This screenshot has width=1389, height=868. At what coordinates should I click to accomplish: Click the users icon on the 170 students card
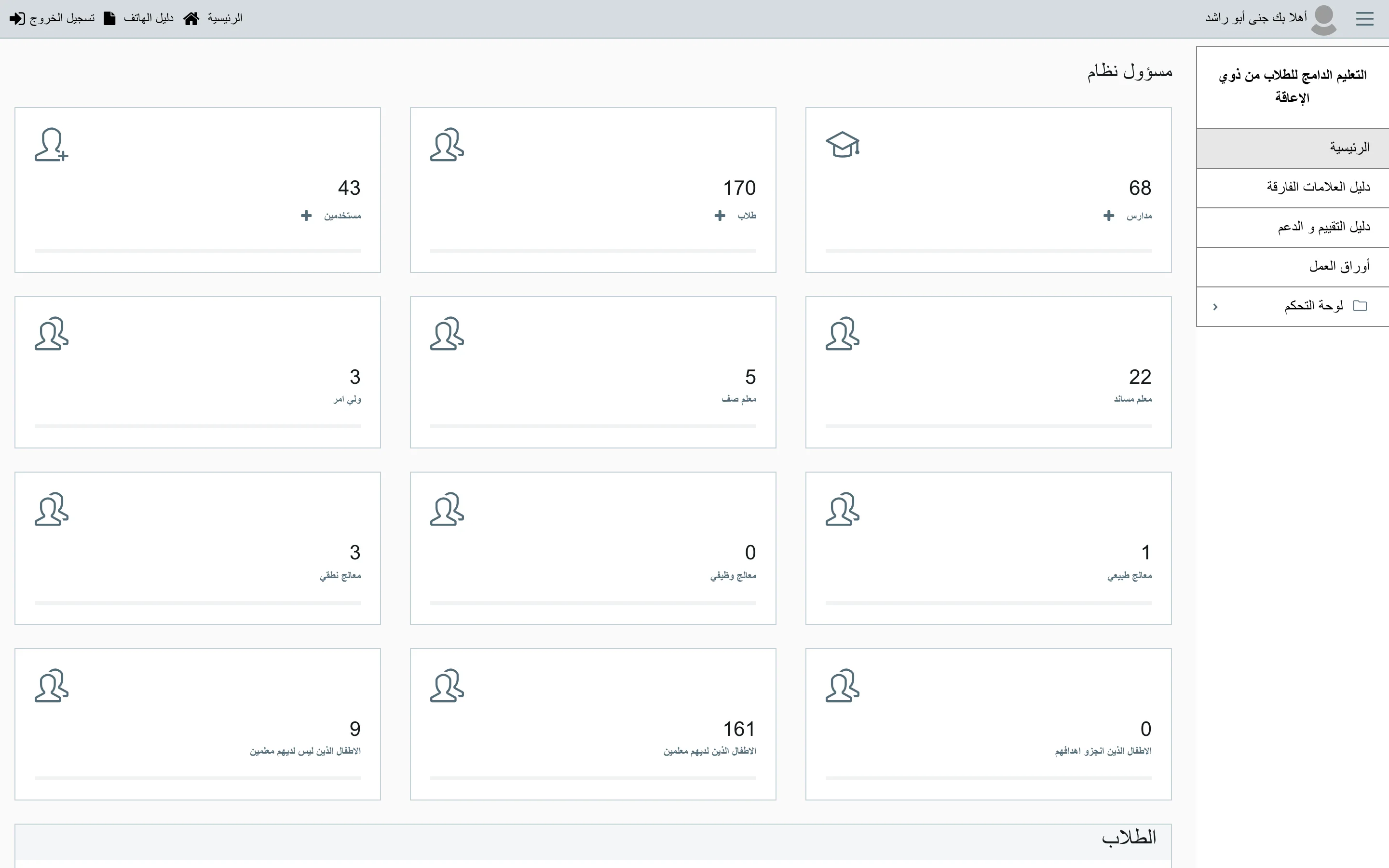coord(447,144)
